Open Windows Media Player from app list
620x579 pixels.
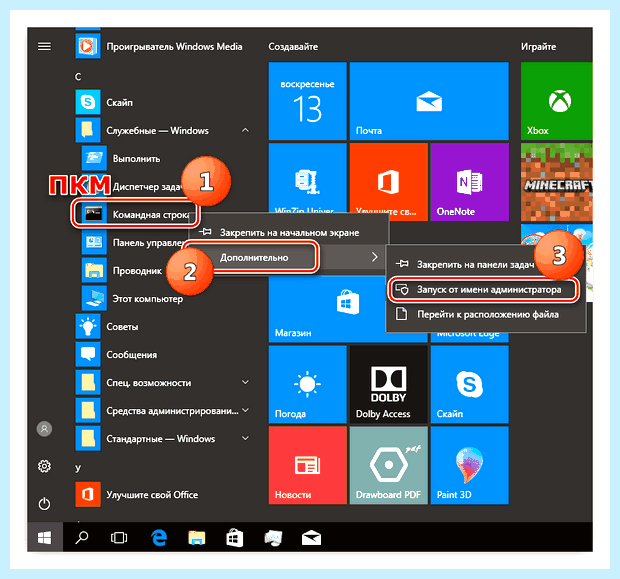[159, 47]
